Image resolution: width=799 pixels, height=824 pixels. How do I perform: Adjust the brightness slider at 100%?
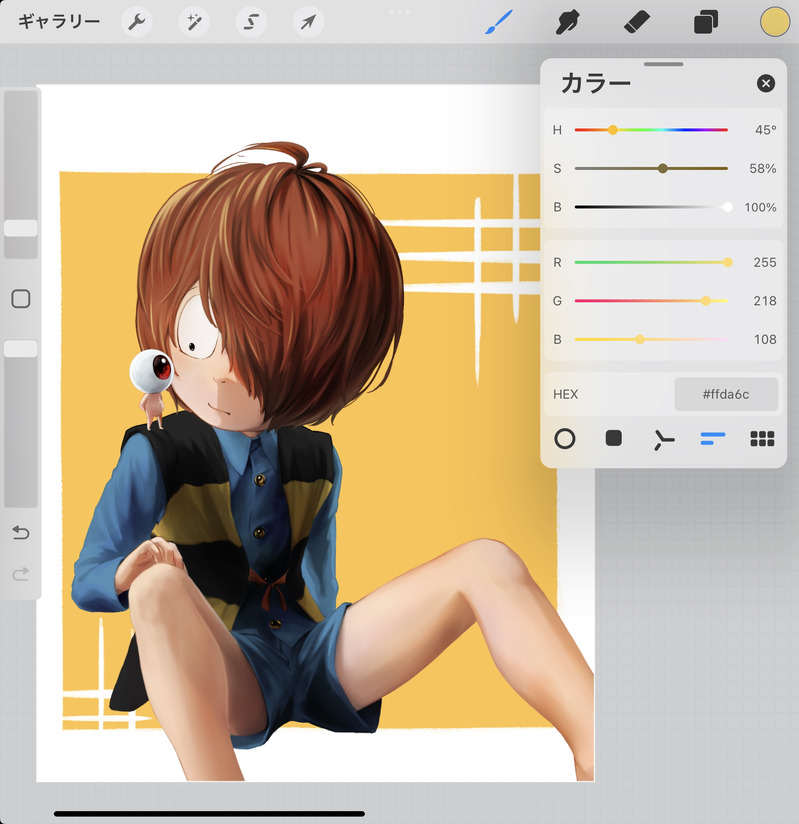[651, 207]
